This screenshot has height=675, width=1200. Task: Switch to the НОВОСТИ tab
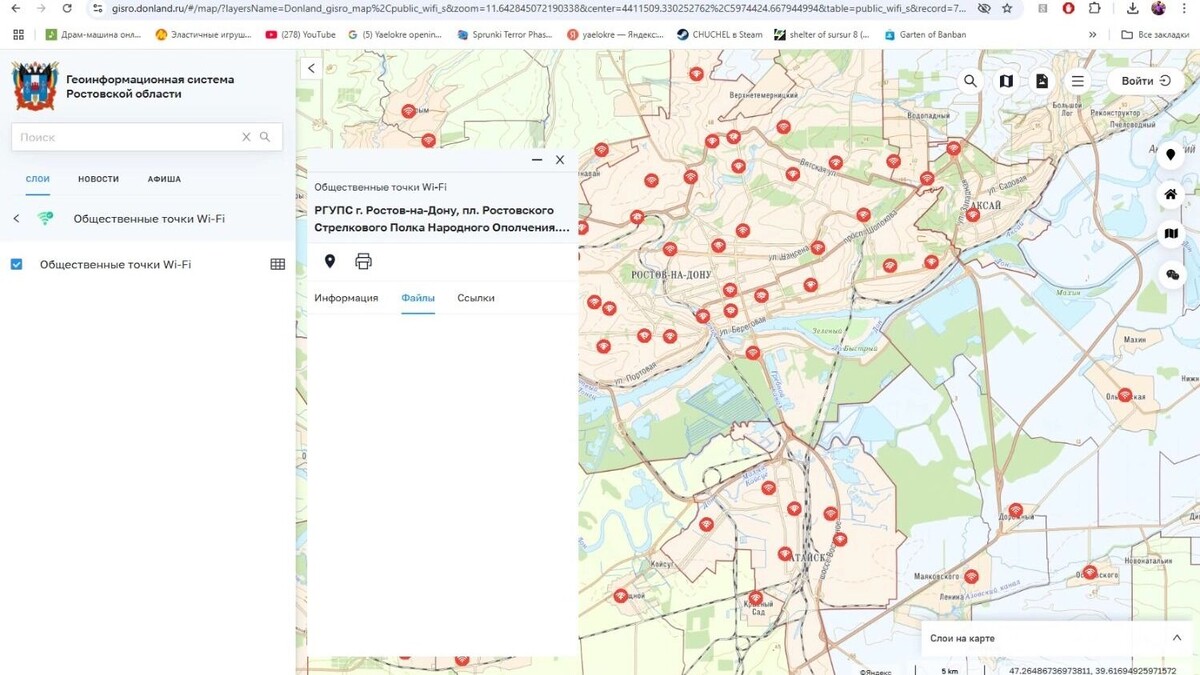(98, 179)
